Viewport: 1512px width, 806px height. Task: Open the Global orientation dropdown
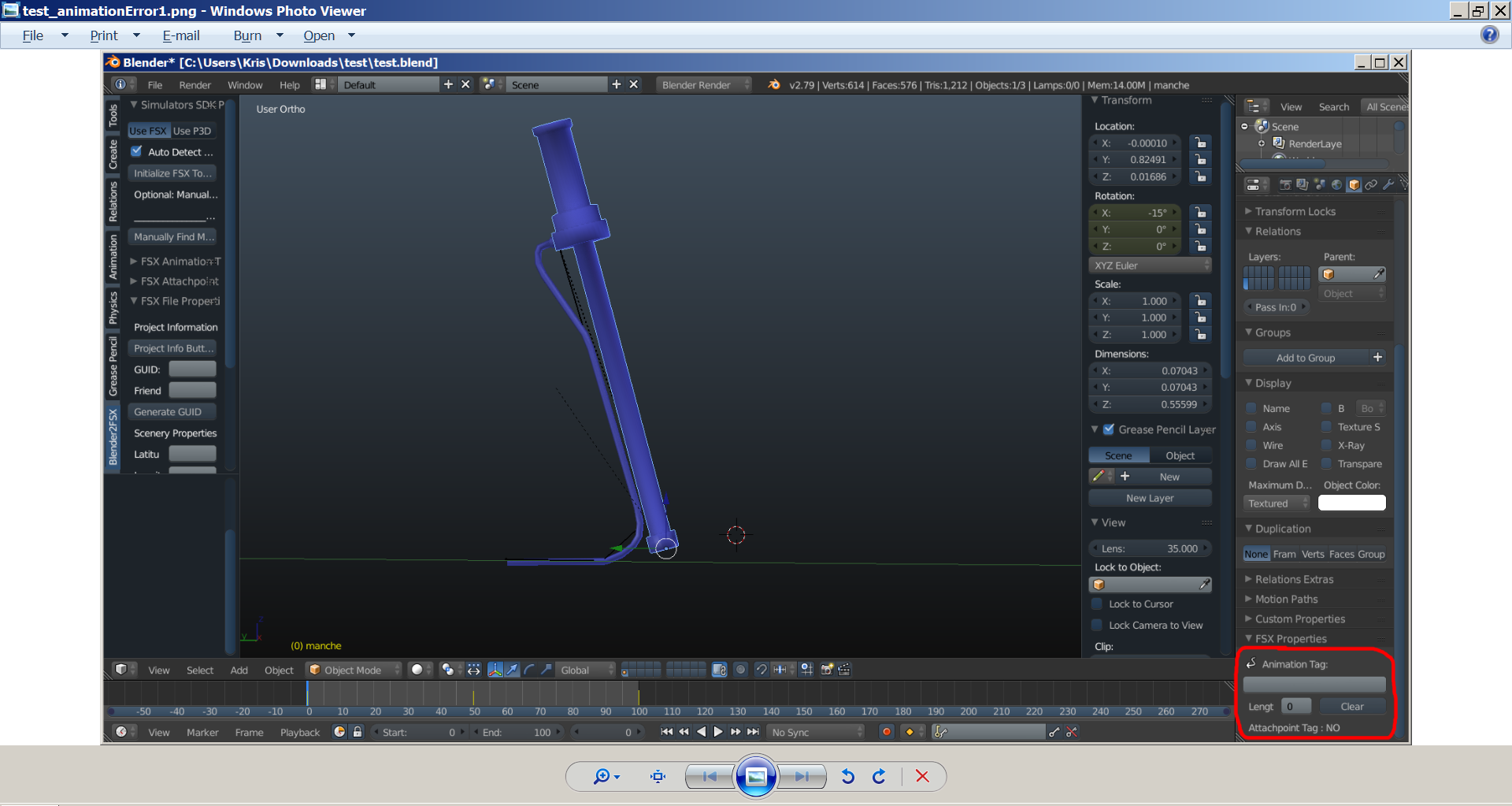pyautogui.click(x=586, y=670)
